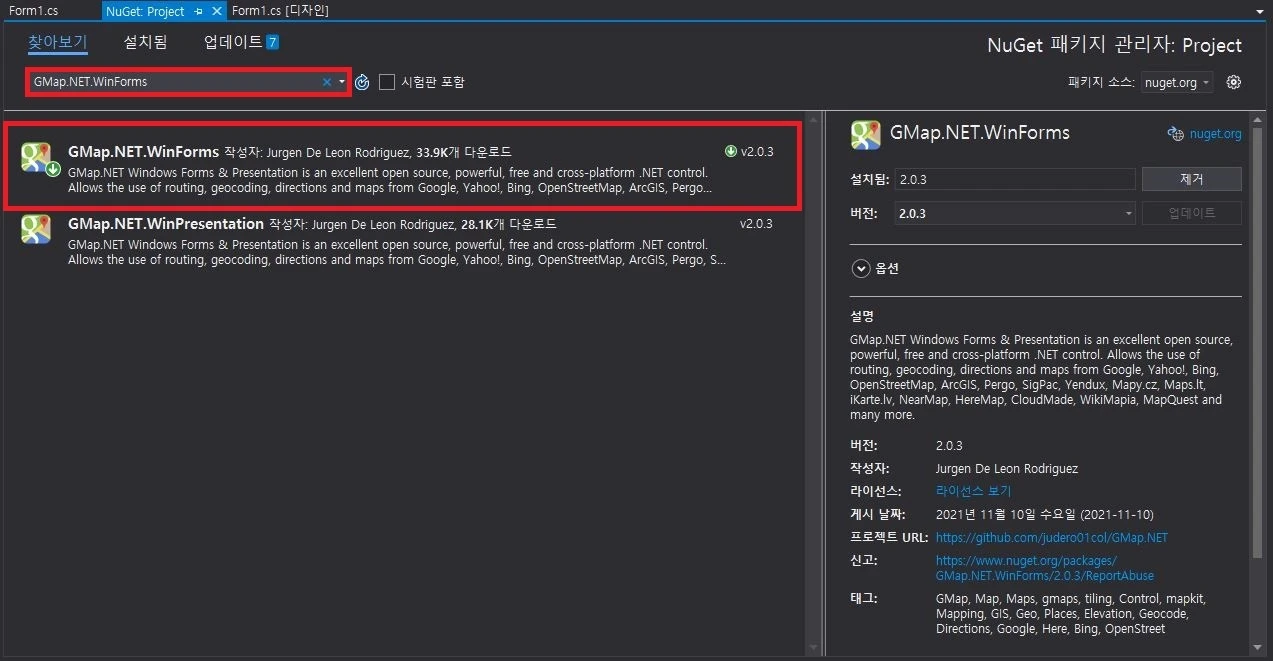The width and height of the screenshot is (1273, 661).
Task: Open the 버전 2.0.3 version dropdown
Action: tap(1016, 213)
